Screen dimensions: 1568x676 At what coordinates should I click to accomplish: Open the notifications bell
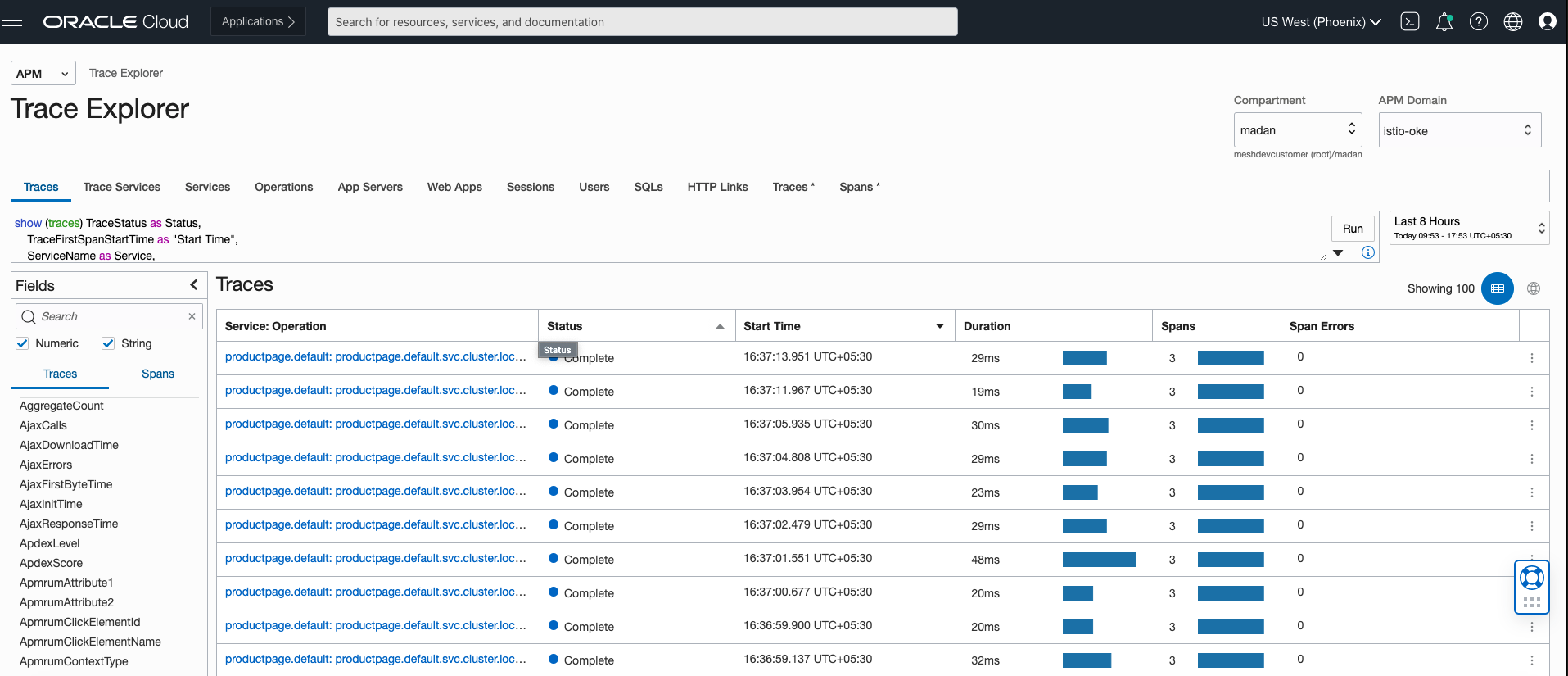coord(1444,22)
